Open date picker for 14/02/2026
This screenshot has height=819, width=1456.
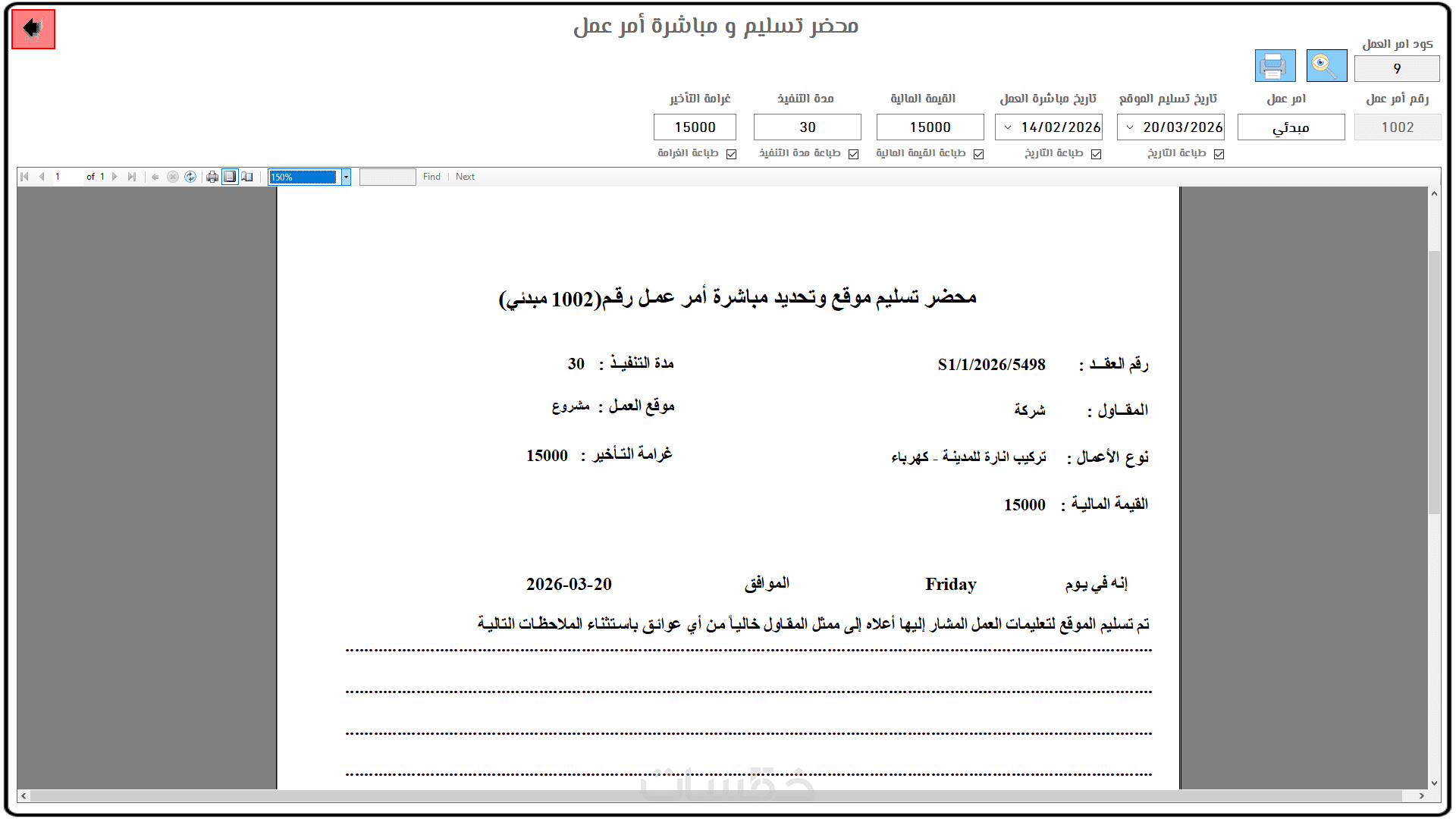(1008, 127)
